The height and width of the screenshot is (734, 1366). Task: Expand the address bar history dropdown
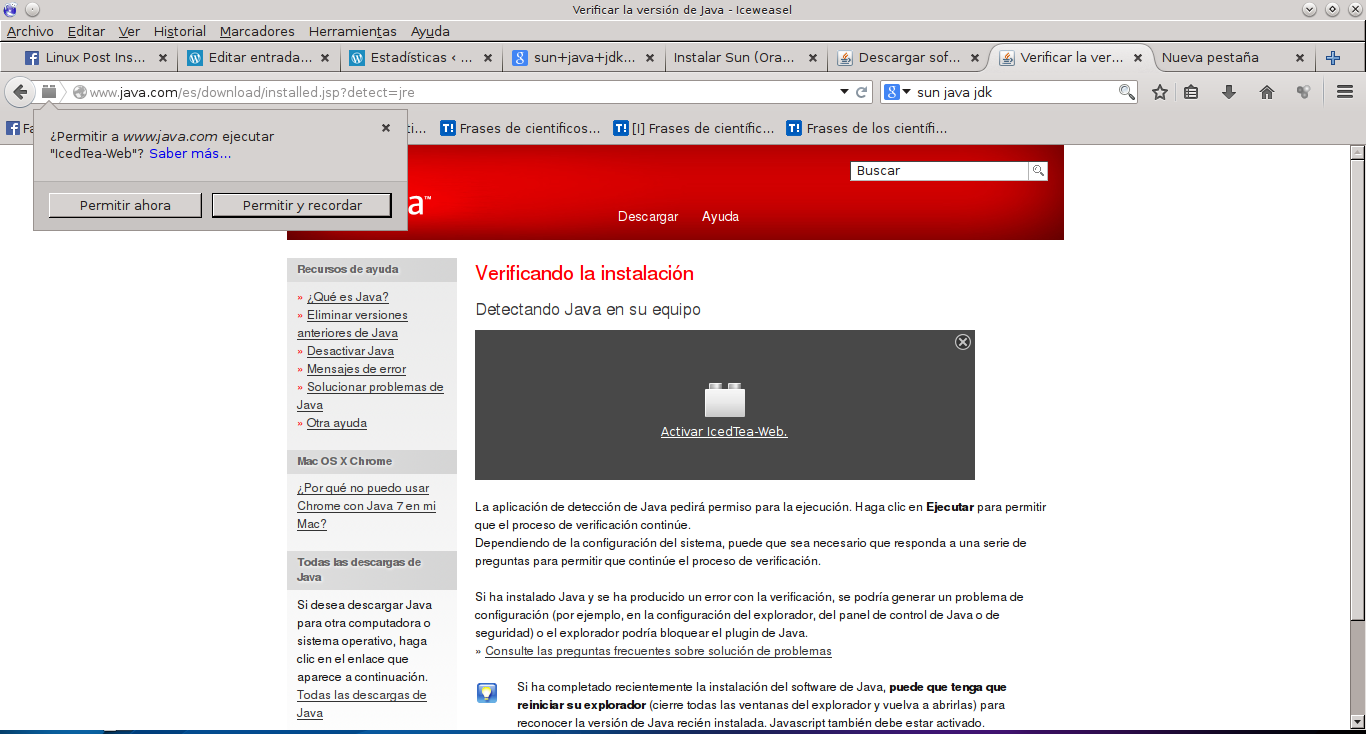pyautogui.click(x=844, y=92)
